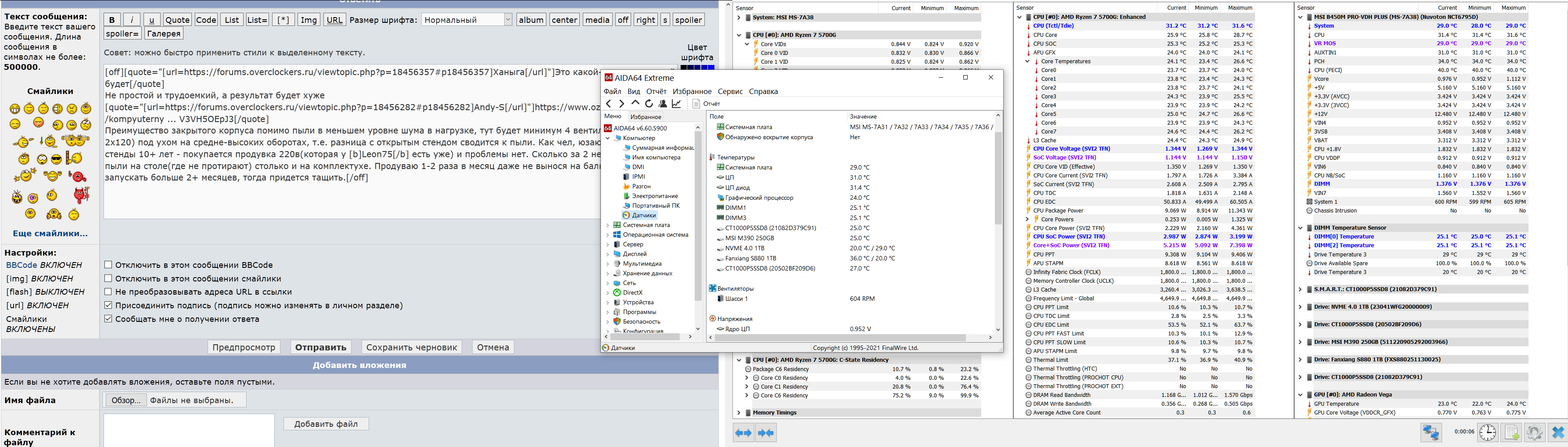Open HWiNFO network computers icon
Image resolution: width=1568 pixels, height=447 pixels.
coord(1431,433)
